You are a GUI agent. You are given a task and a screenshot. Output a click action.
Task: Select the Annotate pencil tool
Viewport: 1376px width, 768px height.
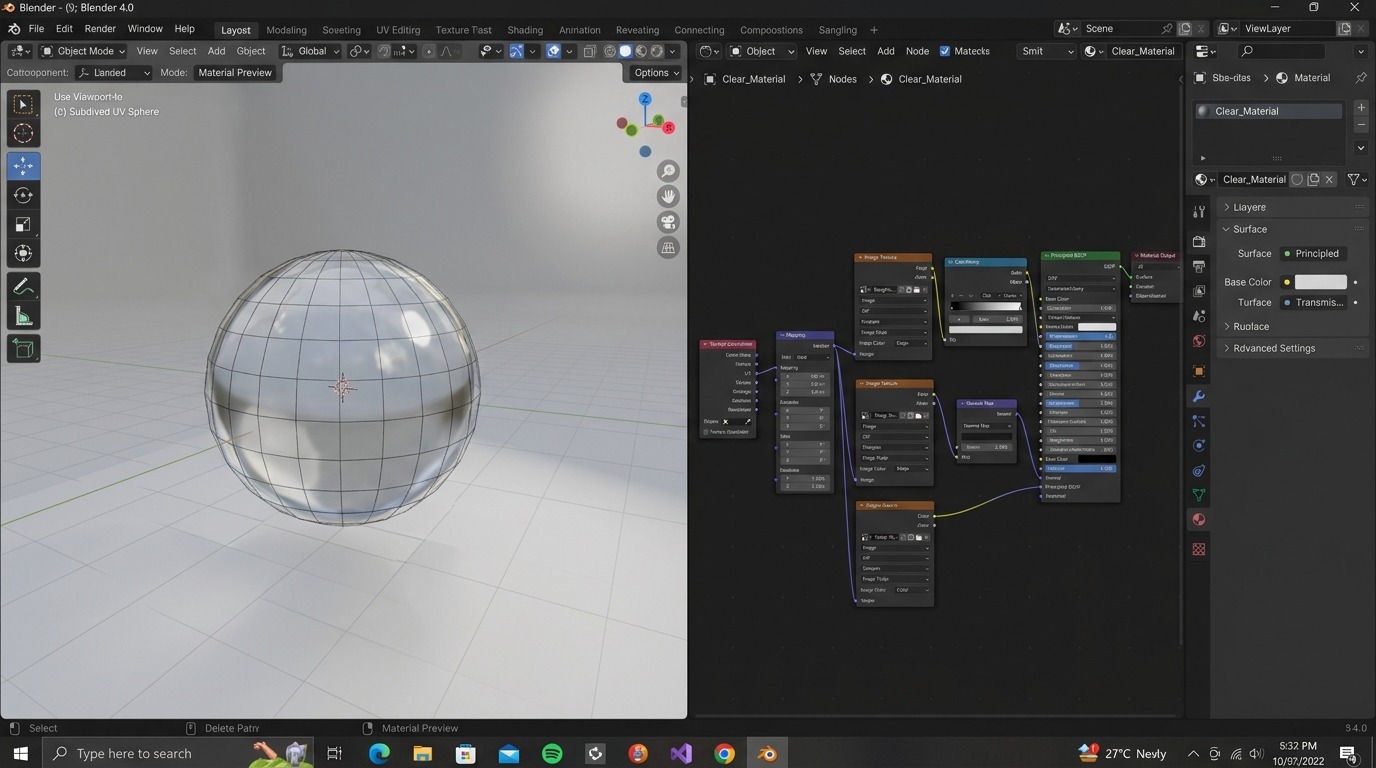(x=23, y=287)
